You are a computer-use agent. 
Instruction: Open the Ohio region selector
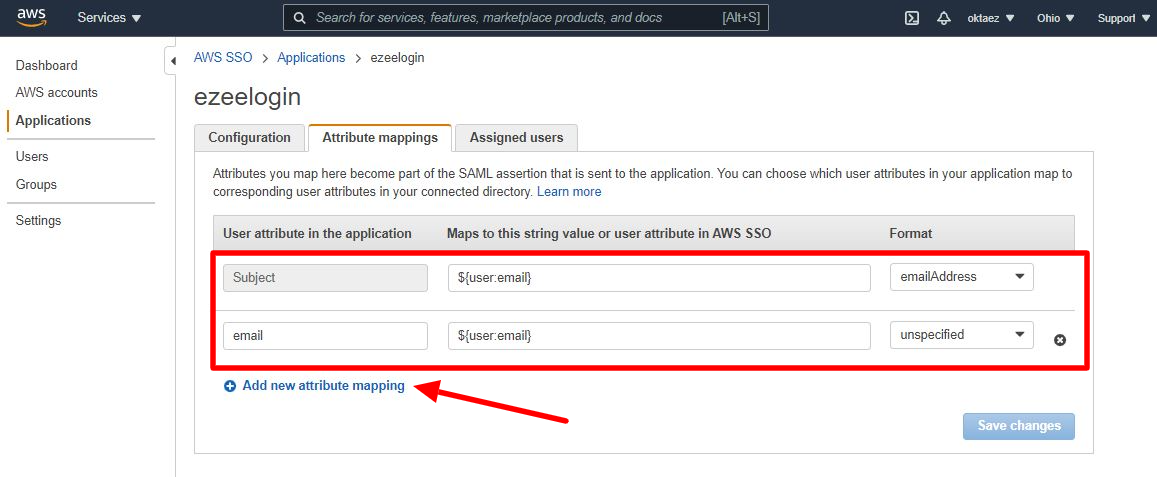point(1055,18)
